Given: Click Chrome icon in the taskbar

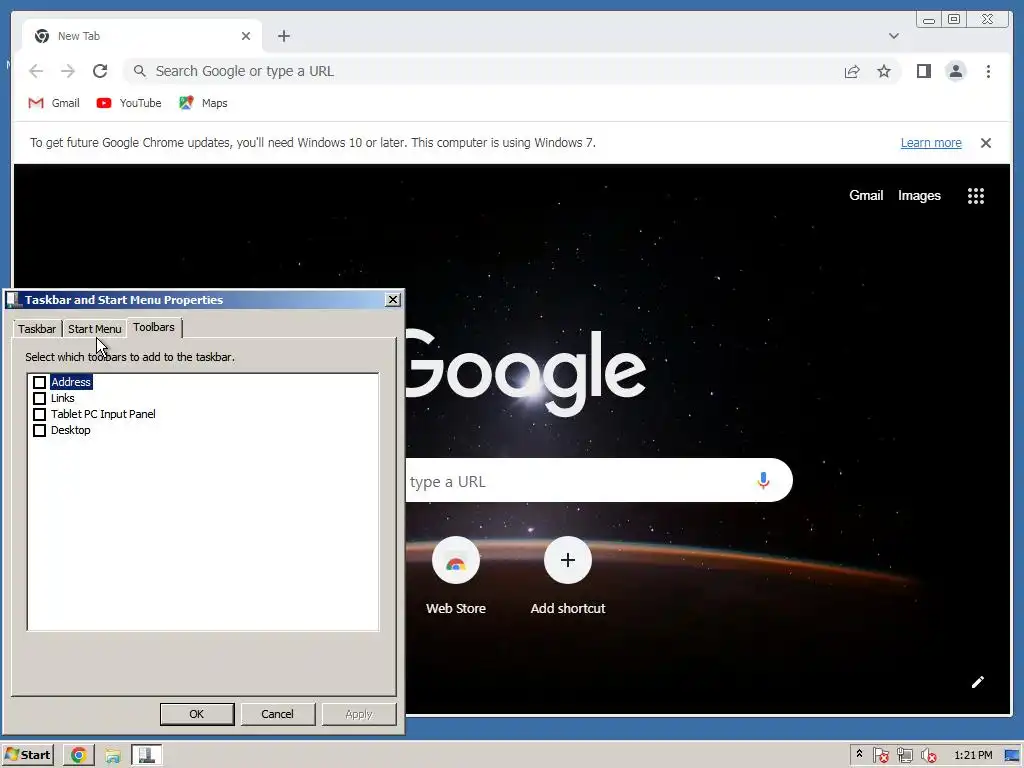Looking at the screenshot, I should 78,755.
